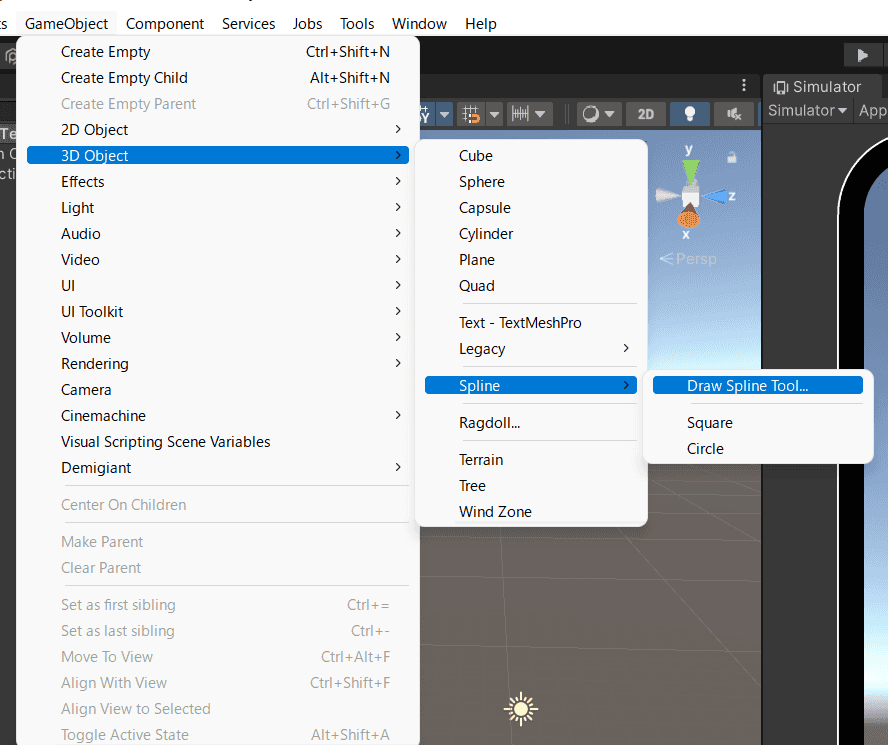This screenshot has height=745, width=888.
Task: Open the Component menu
Action: [165, 24]
